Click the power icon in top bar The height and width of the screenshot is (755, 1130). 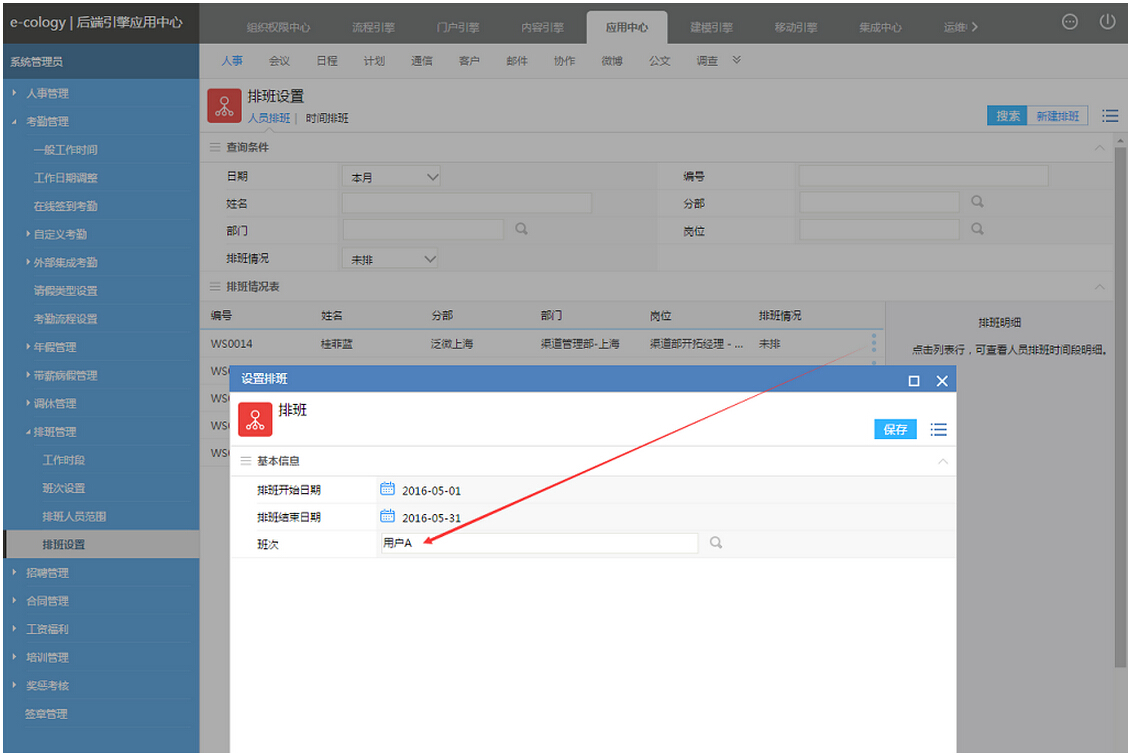pos(1107,22)
